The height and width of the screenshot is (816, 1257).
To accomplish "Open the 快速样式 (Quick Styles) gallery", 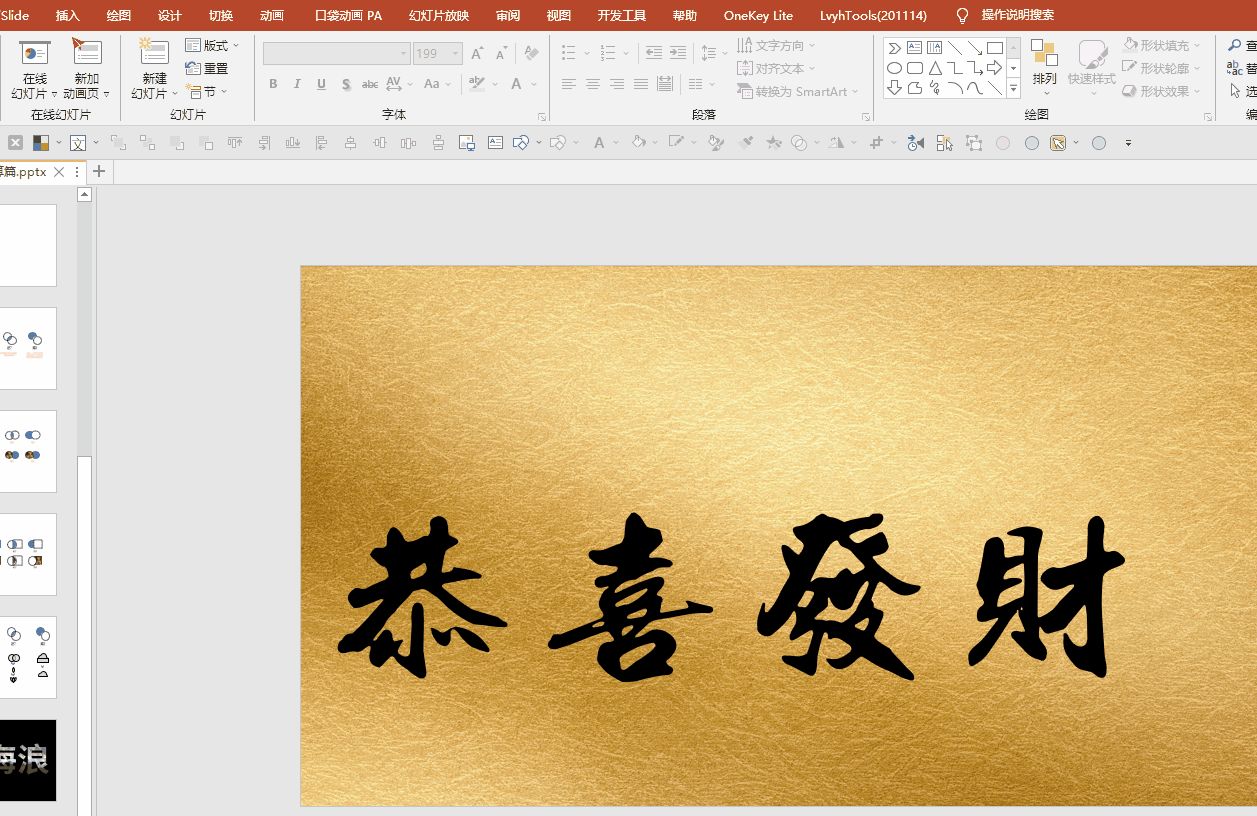I will pyautogui.click(x=1092, y=60).
